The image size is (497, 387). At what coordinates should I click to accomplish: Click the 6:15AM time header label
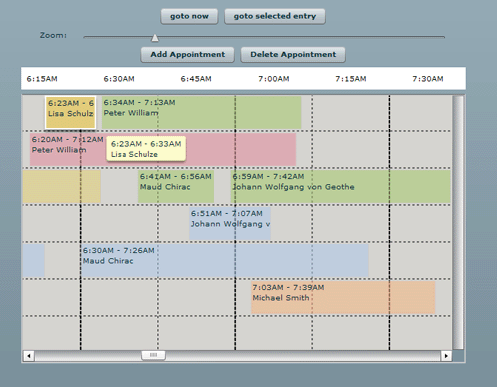42,79
